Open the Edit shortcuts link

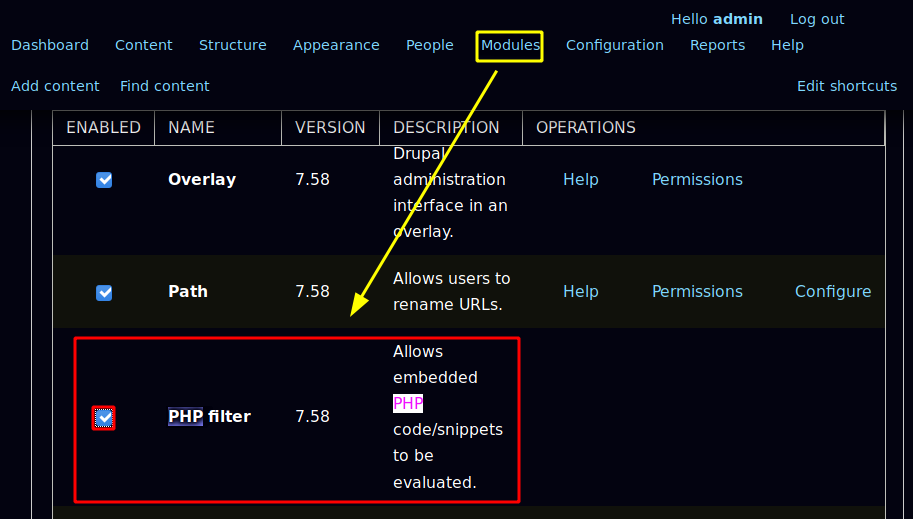click(847, 86)
